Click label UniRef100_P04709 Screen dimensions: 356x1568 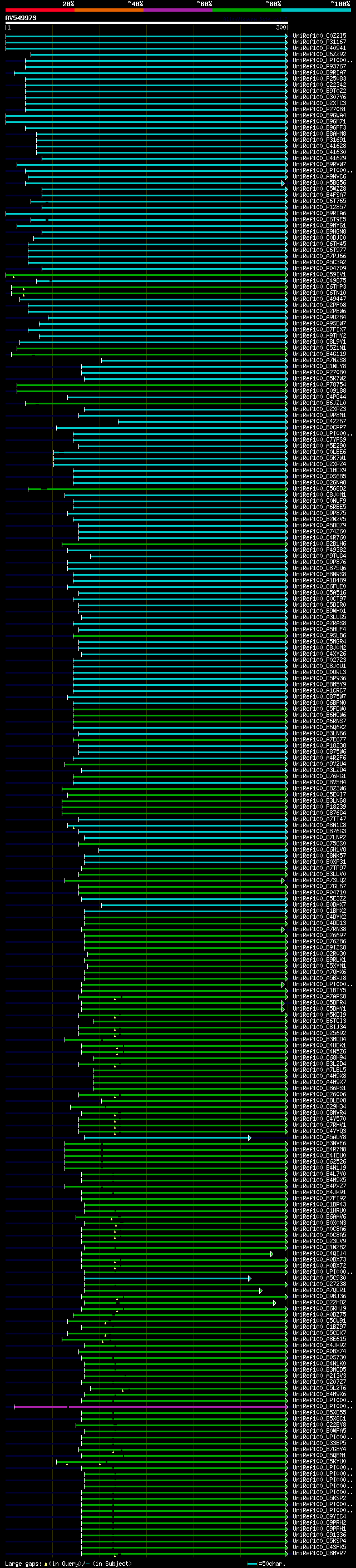coord(319,269)
